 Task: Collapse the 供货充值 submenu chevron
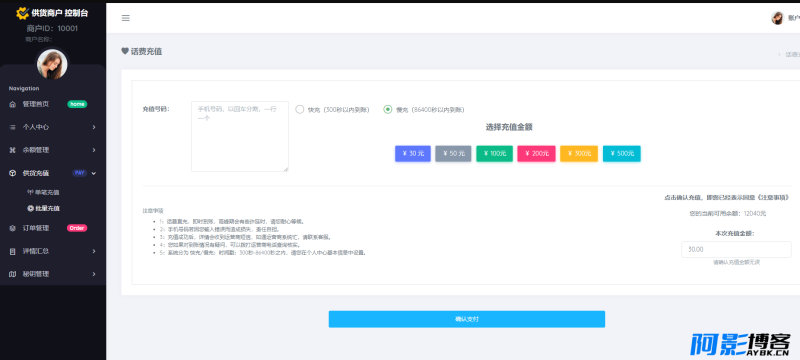pos(94,173)
